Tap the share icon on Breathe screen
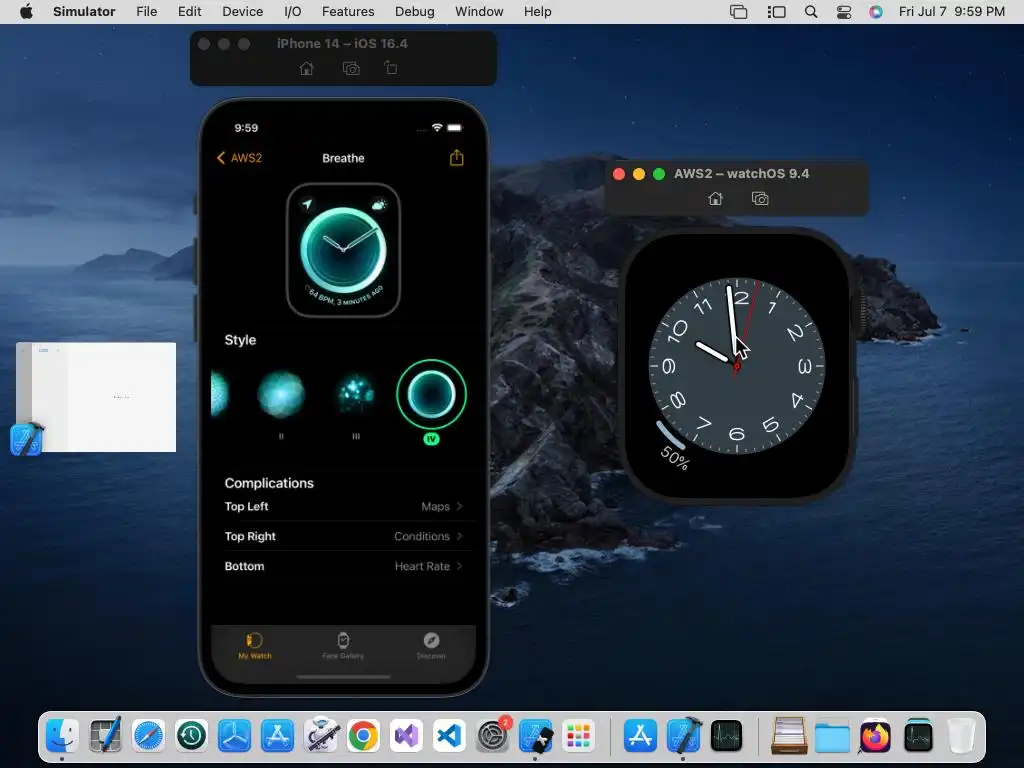 (456, 157)
